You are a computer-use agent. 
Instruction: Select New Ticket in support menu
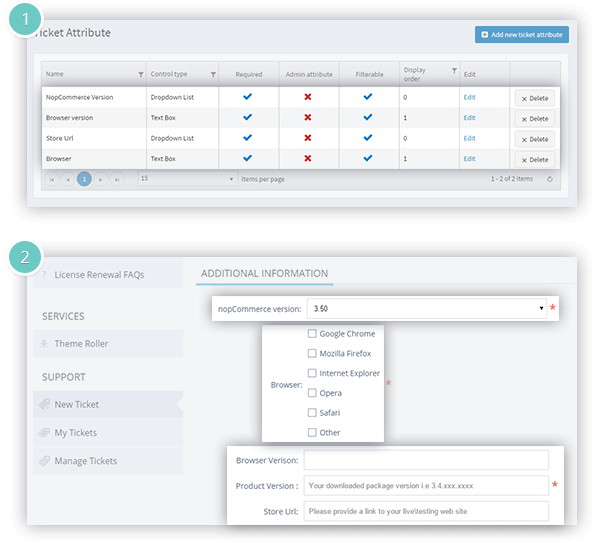click(108, 404)
